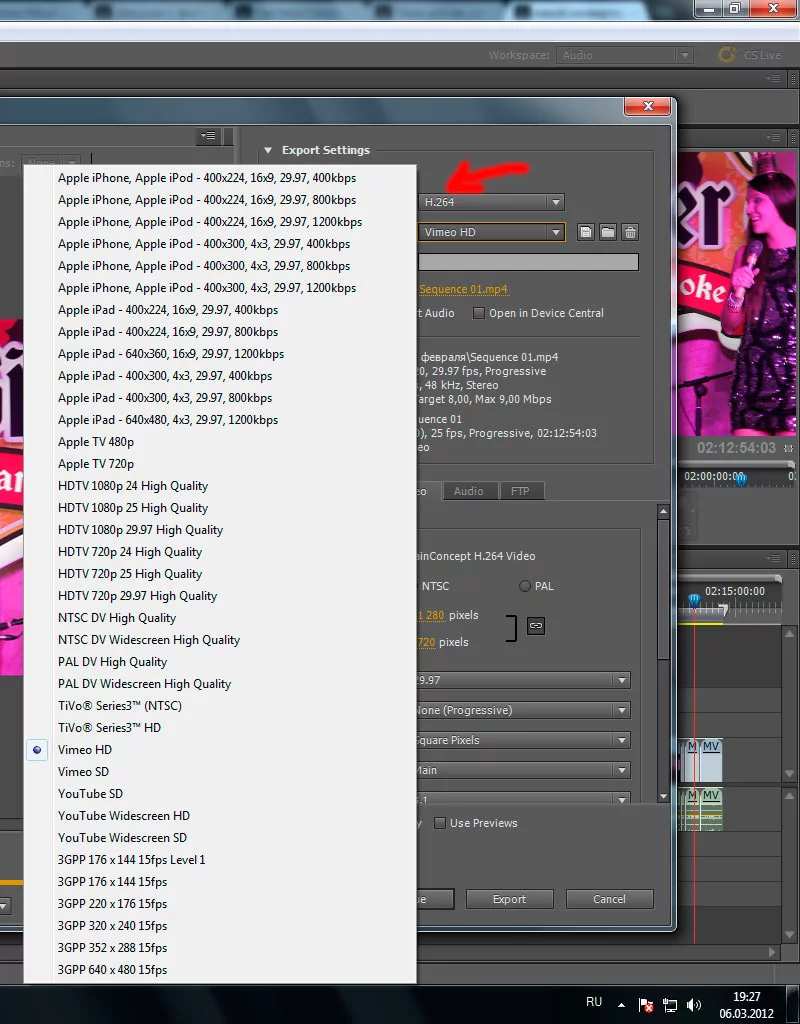Select the PAL radio button
This screenshot has height=1024, width=800.
[524, 586]
